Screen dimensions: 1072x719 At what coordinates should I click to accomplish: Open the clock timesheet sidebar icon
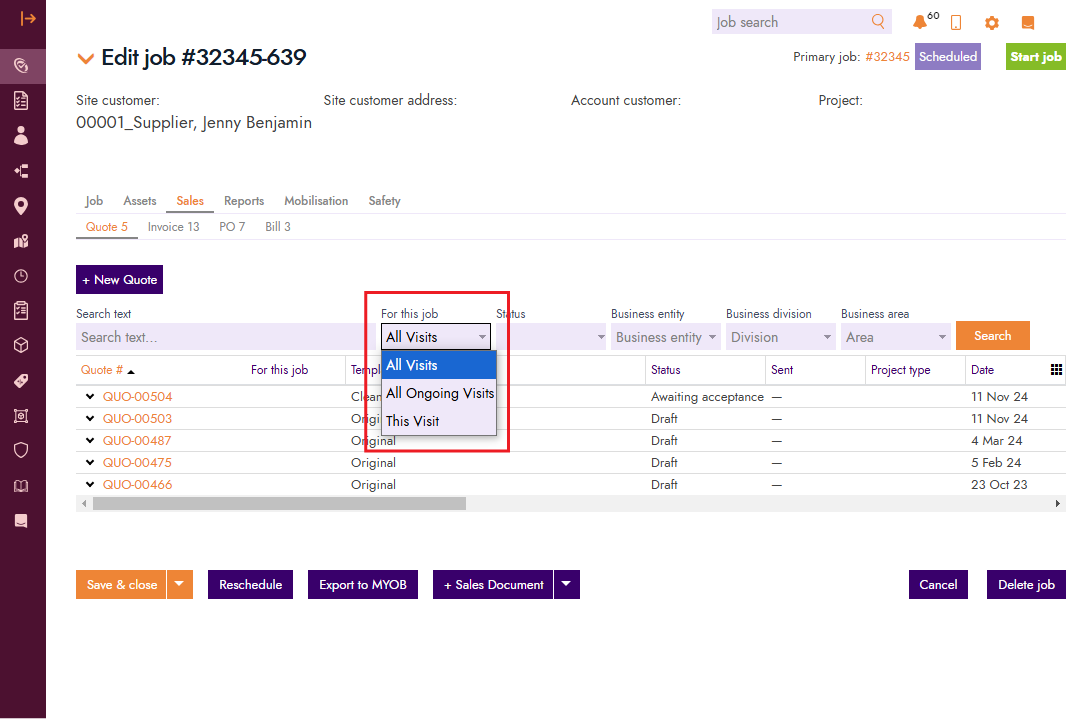(x=21, y=276)
